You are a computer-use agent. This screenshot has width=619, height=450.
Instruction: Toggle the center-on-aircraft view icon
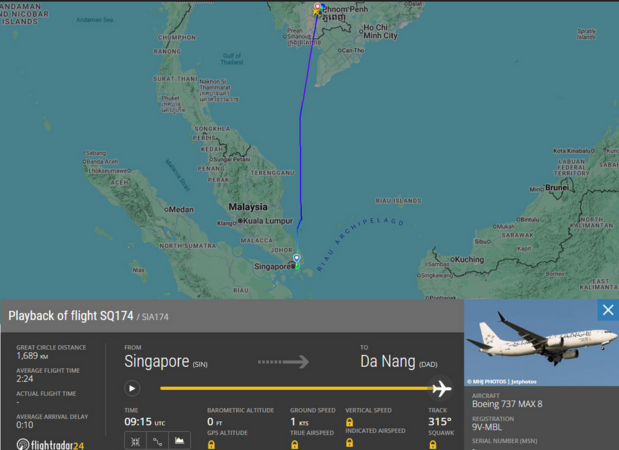point(135,441)
